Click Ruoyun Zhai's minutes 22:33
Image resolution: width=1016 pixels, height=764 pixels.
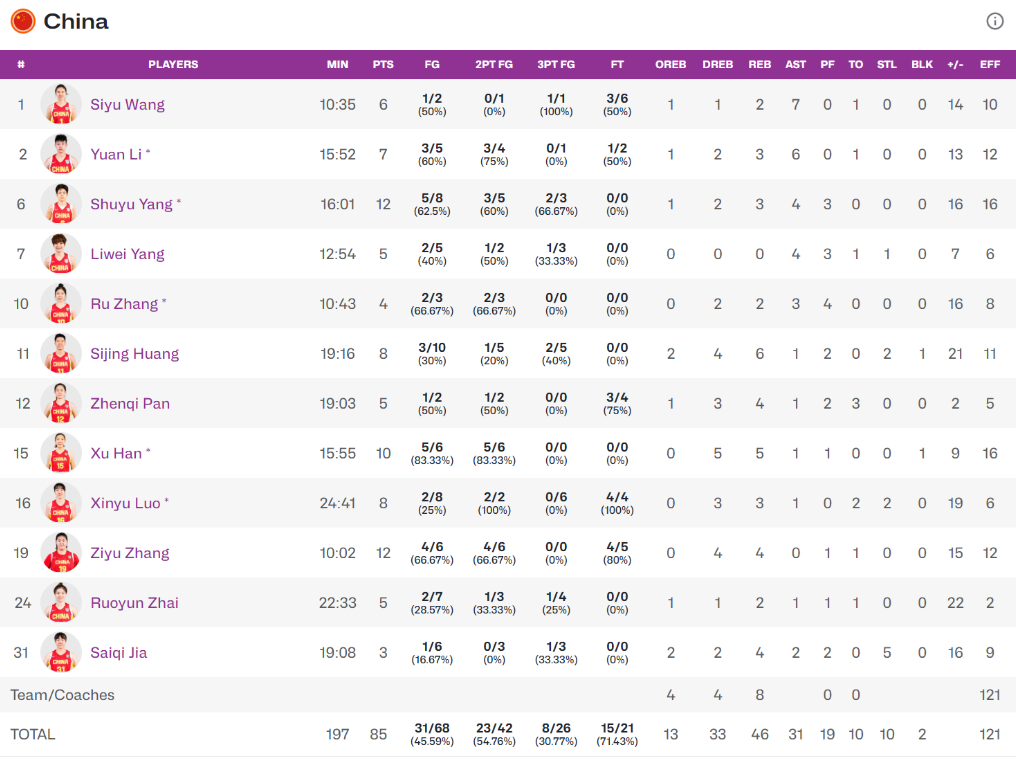[338, 603]
